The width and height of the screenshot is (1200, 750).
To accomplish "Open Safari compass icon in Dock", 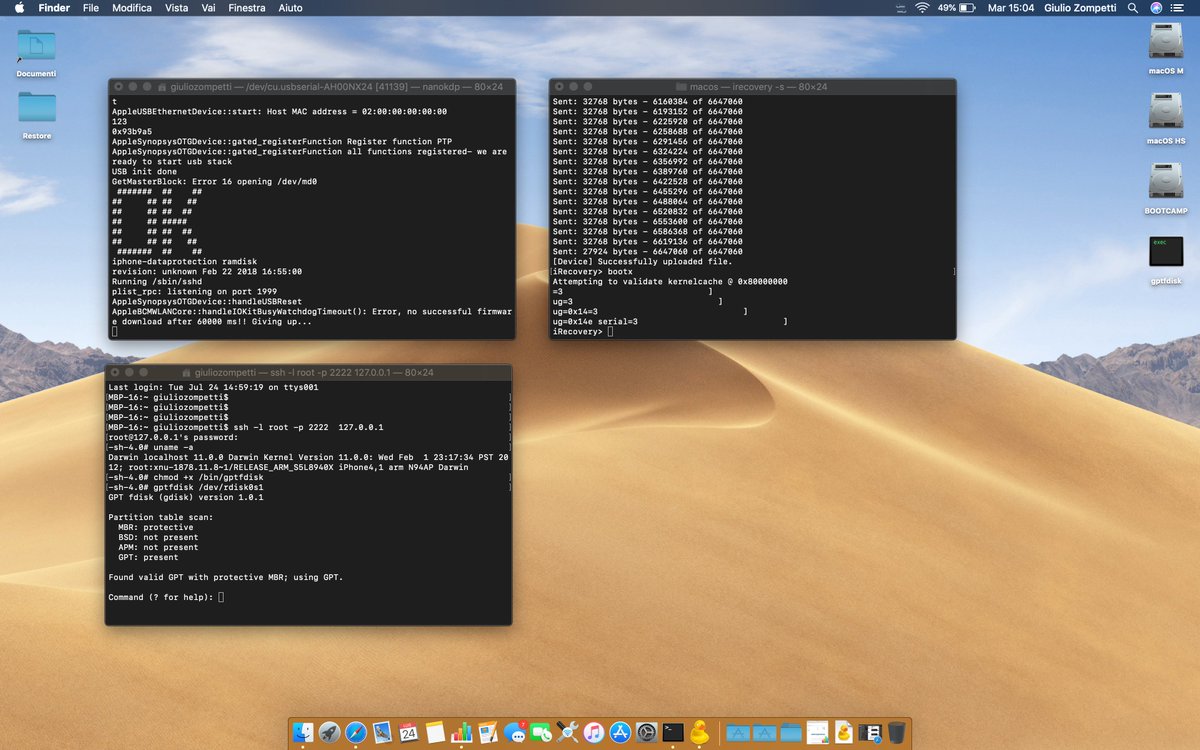I will (356, 733).
